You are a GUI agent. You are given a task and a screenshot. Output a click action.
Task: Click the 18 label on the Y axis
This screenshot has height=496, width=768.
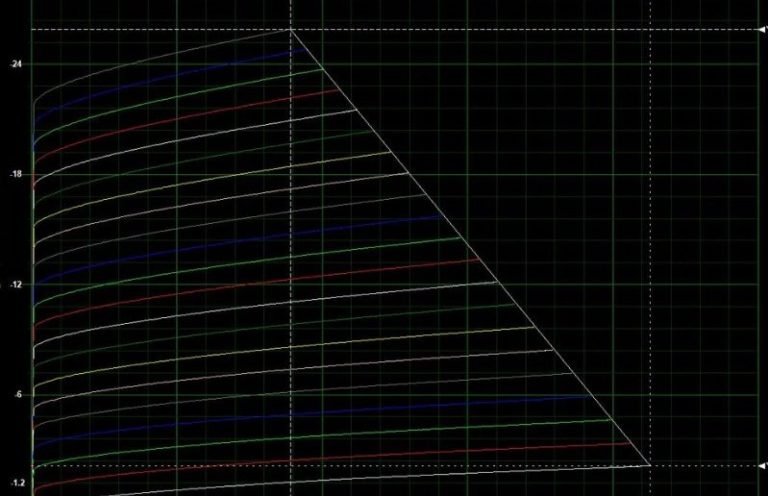(17, 174)
